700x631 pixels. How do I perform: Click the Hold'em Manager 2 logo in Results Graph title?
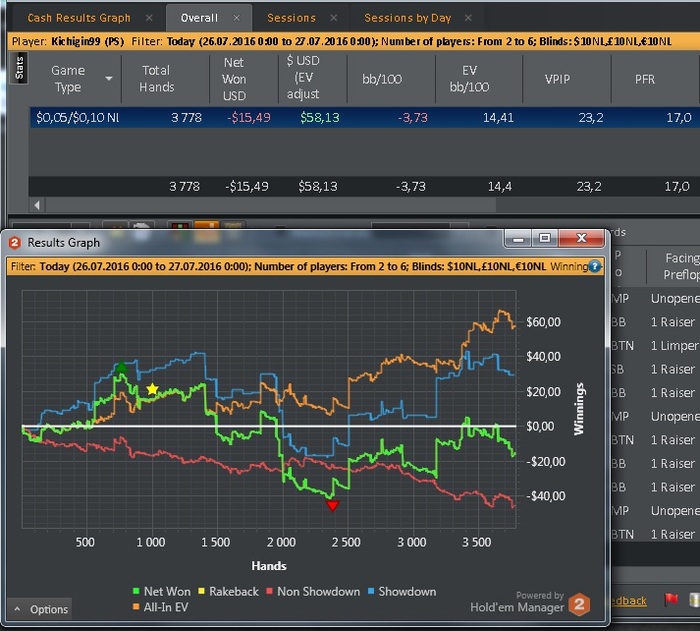(x=14, y=242)
